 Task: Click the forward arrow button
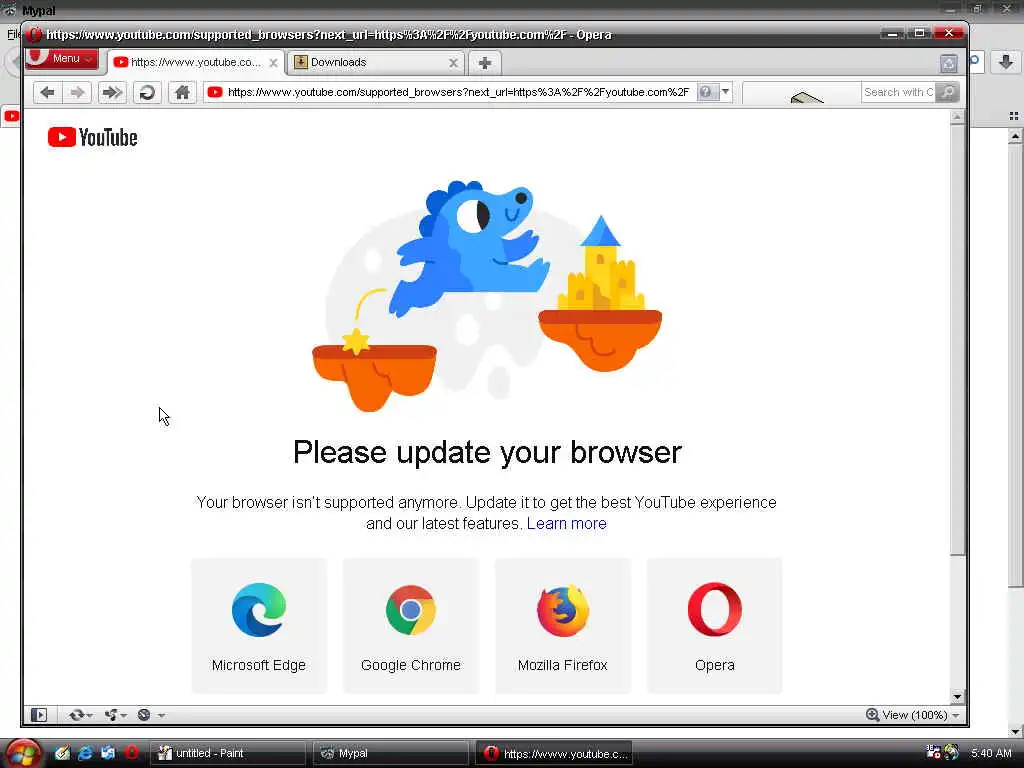pyautogui.click(x=77, y=92)
